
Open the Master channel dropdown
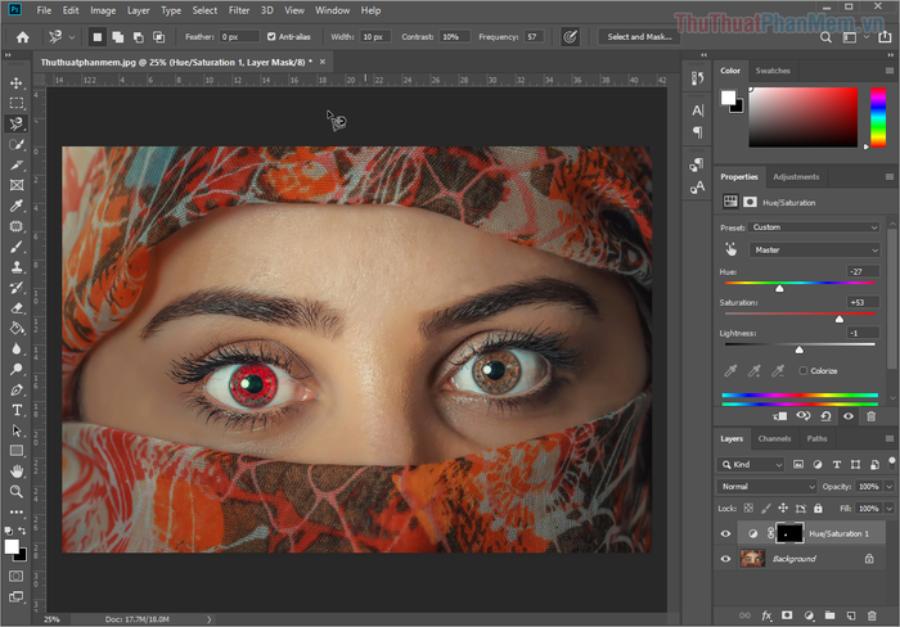pos(814,250)
